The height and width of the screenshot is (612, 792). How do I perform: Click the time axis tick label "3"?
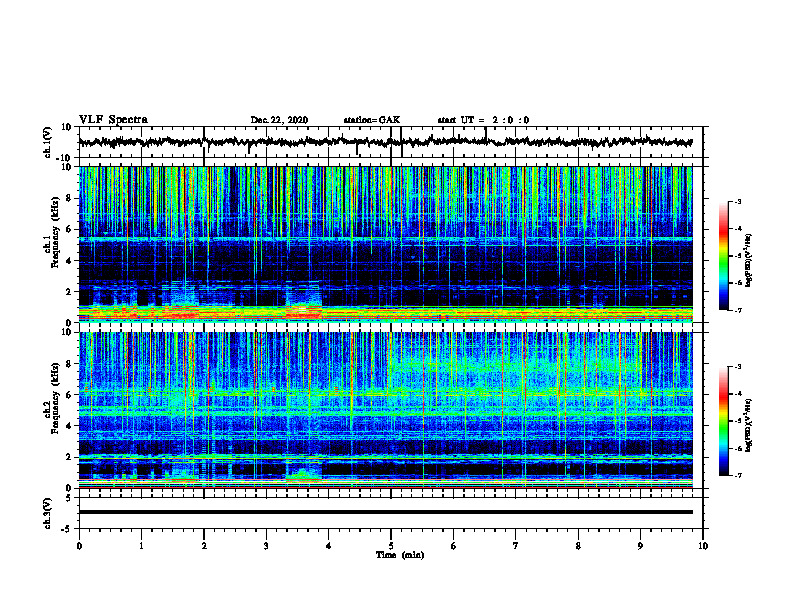click(x=266, y=546)
